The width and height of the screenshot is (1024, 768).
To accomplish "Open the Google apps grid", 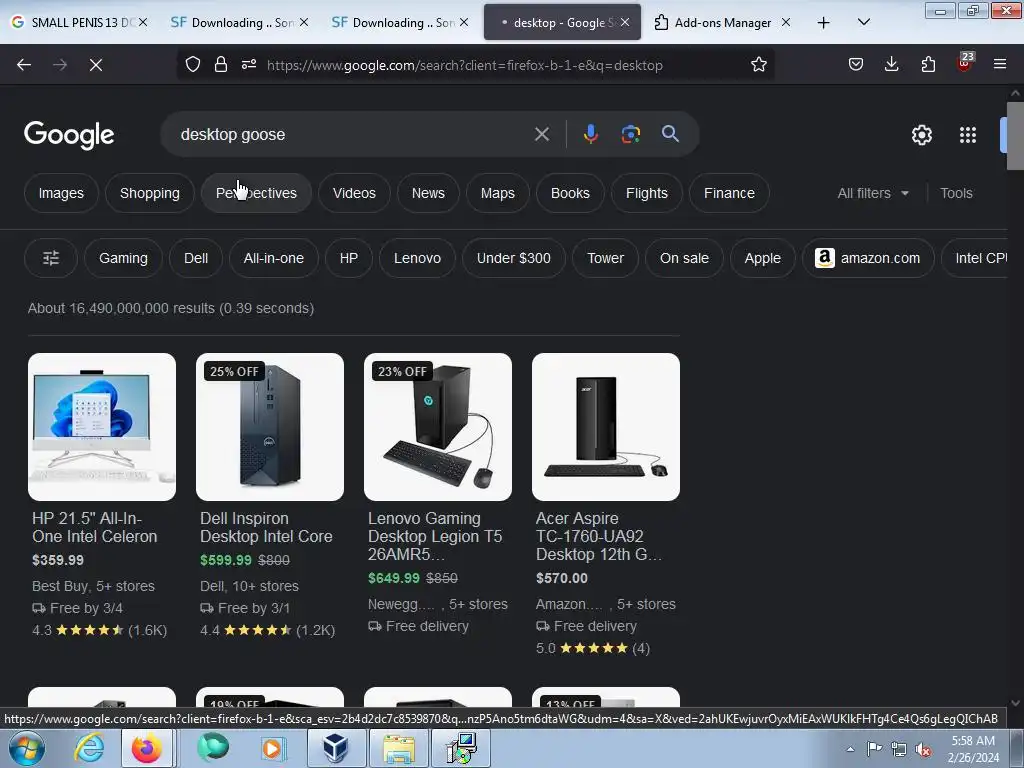I will click(968, 135).
